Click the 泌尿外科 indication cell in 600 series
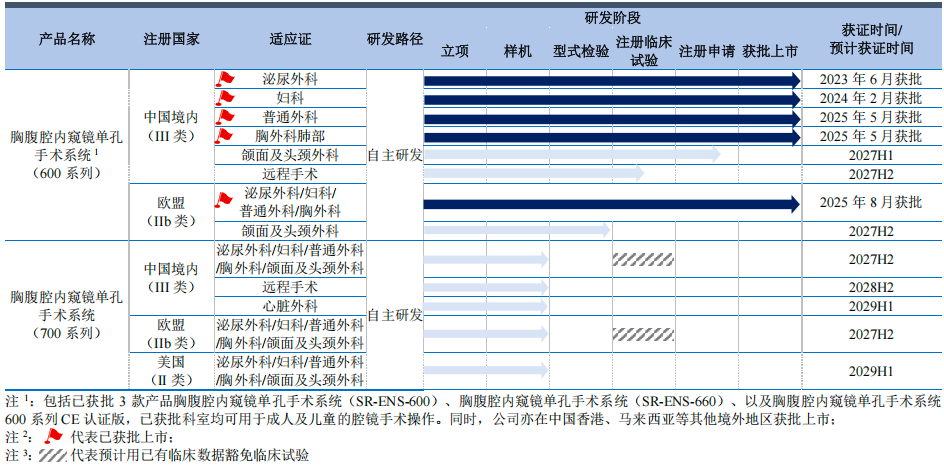Viewport: 944px width, 470px height. coord(290,79)
